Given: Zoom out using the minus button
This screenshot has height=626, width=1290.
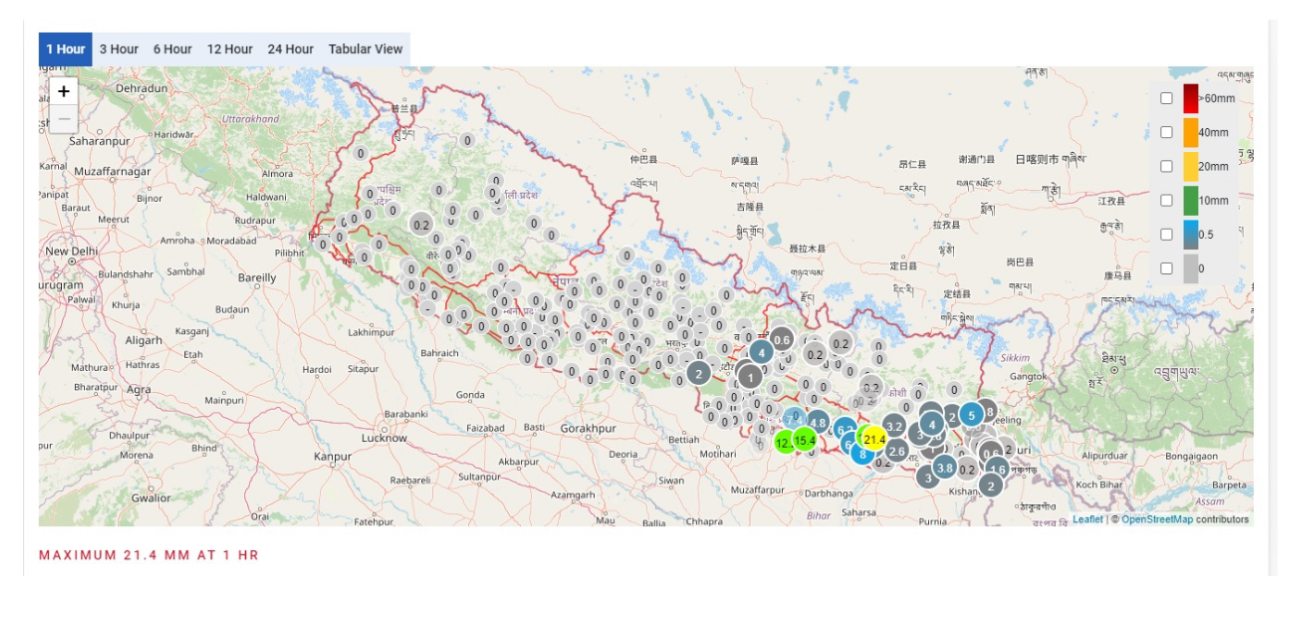Looking at the screenshot, I should (64, 119).
